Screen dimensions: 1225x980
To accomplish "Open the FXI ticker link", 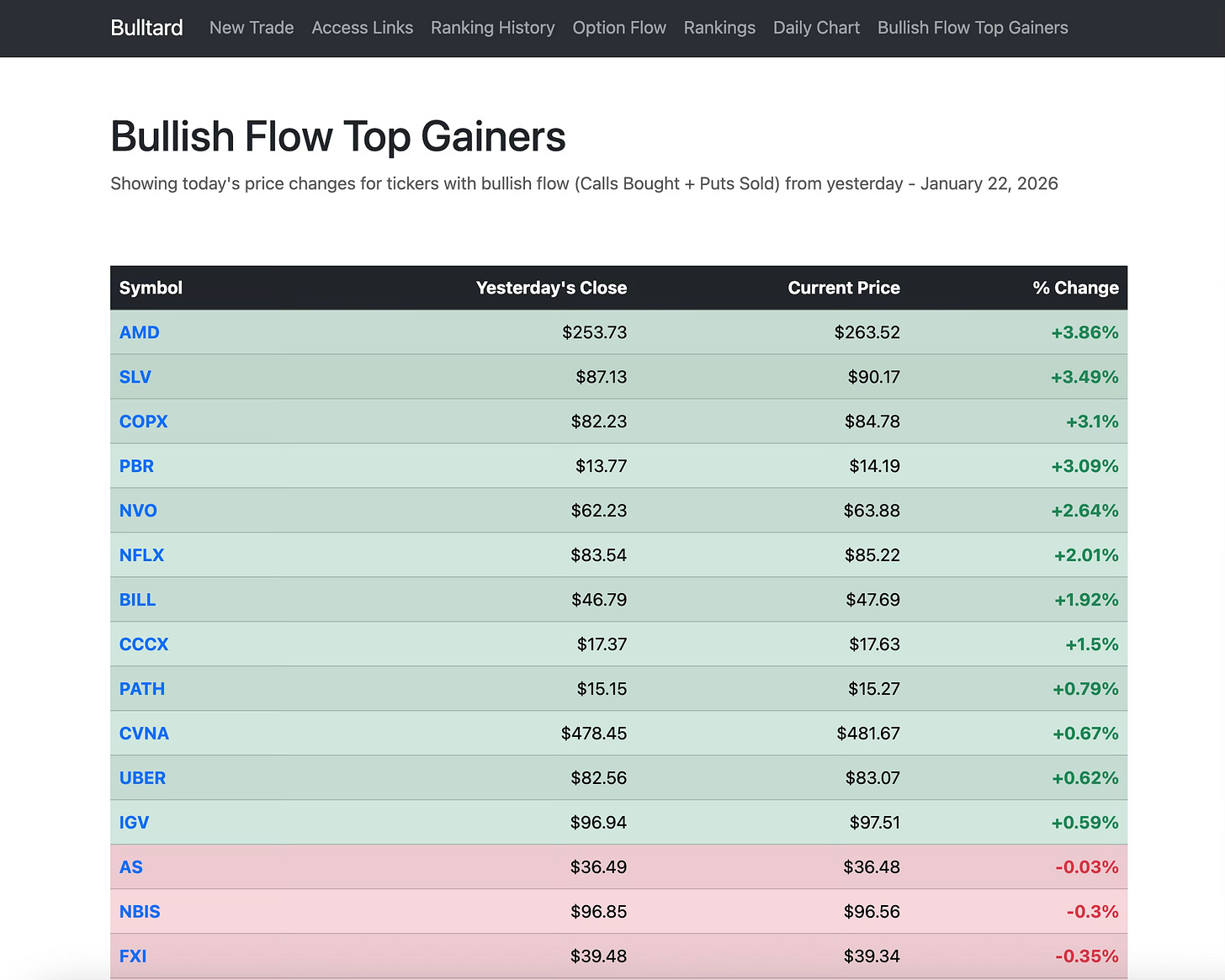I will tap(133, 956).
